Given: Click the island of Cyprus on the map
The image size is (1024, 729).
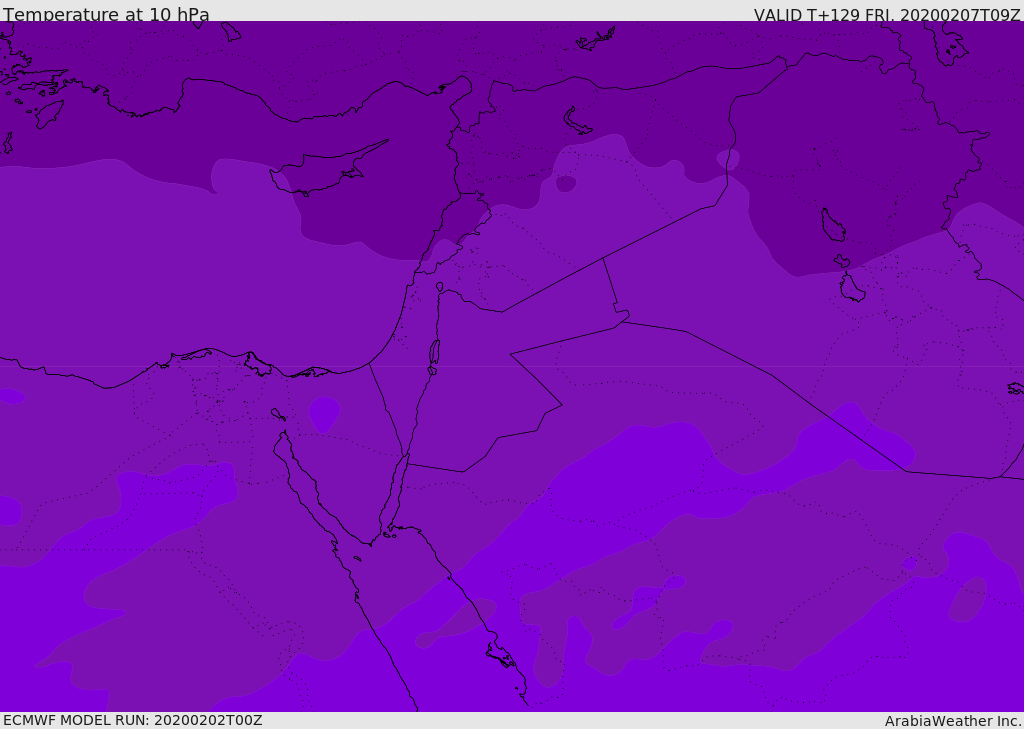Looking at the screenshot, I should (327, 169).
